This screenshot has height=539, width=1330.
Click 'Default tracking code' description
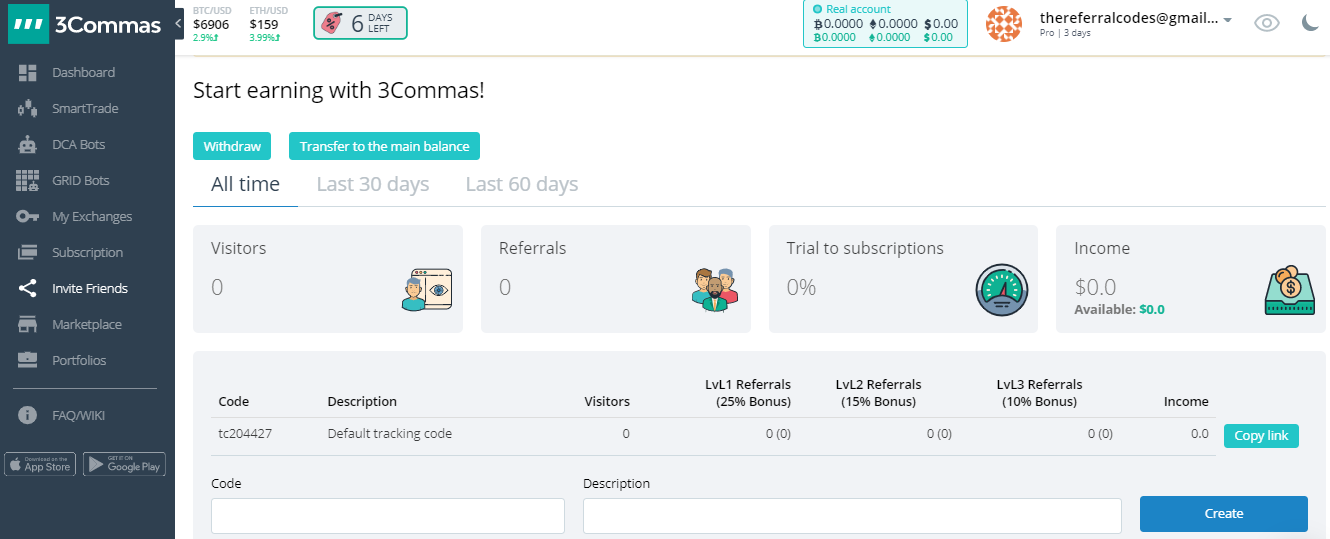point(390,434)
